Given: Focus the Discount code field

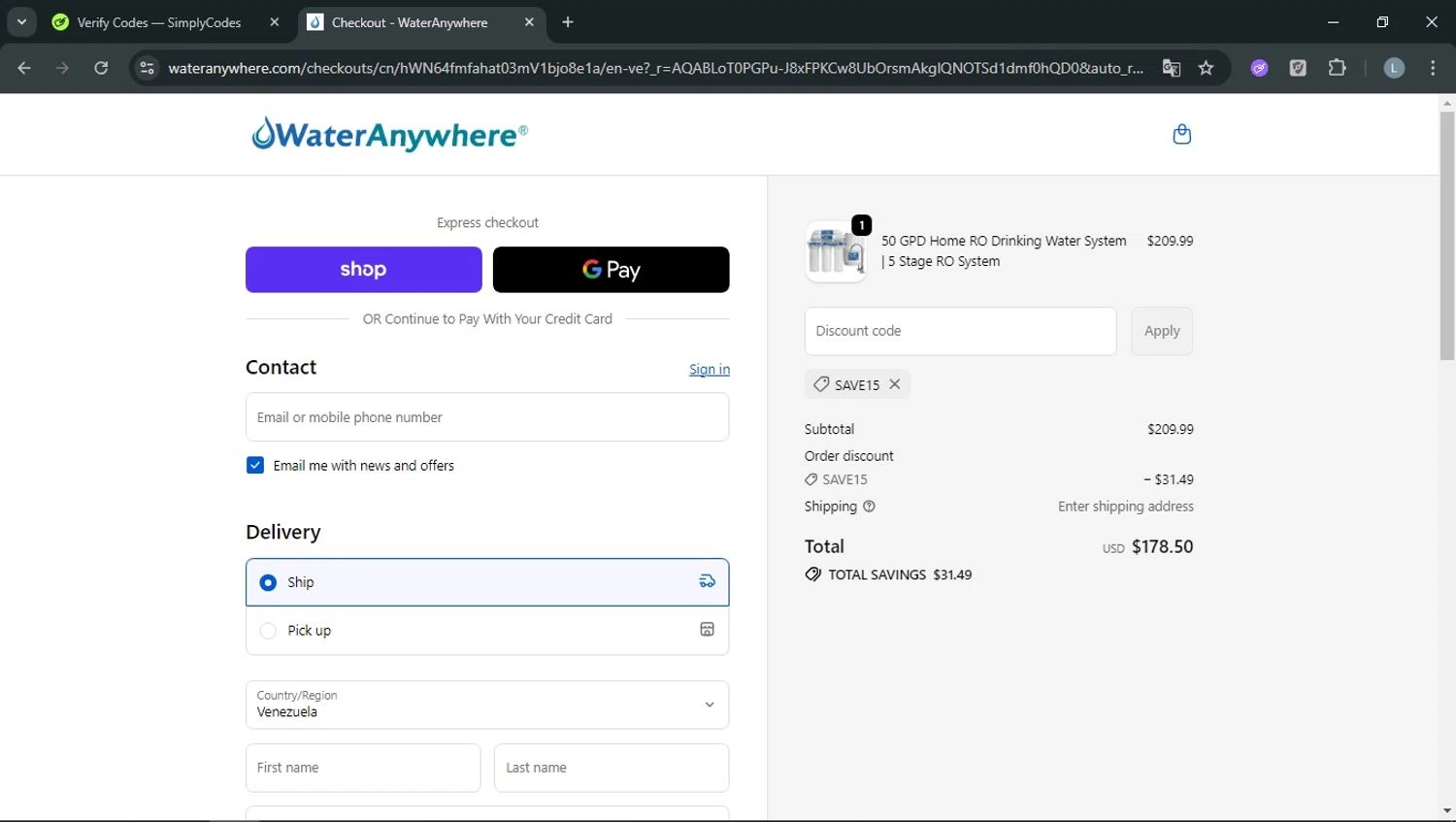Looking at the screenshot, I should click(x=960, y=331).
